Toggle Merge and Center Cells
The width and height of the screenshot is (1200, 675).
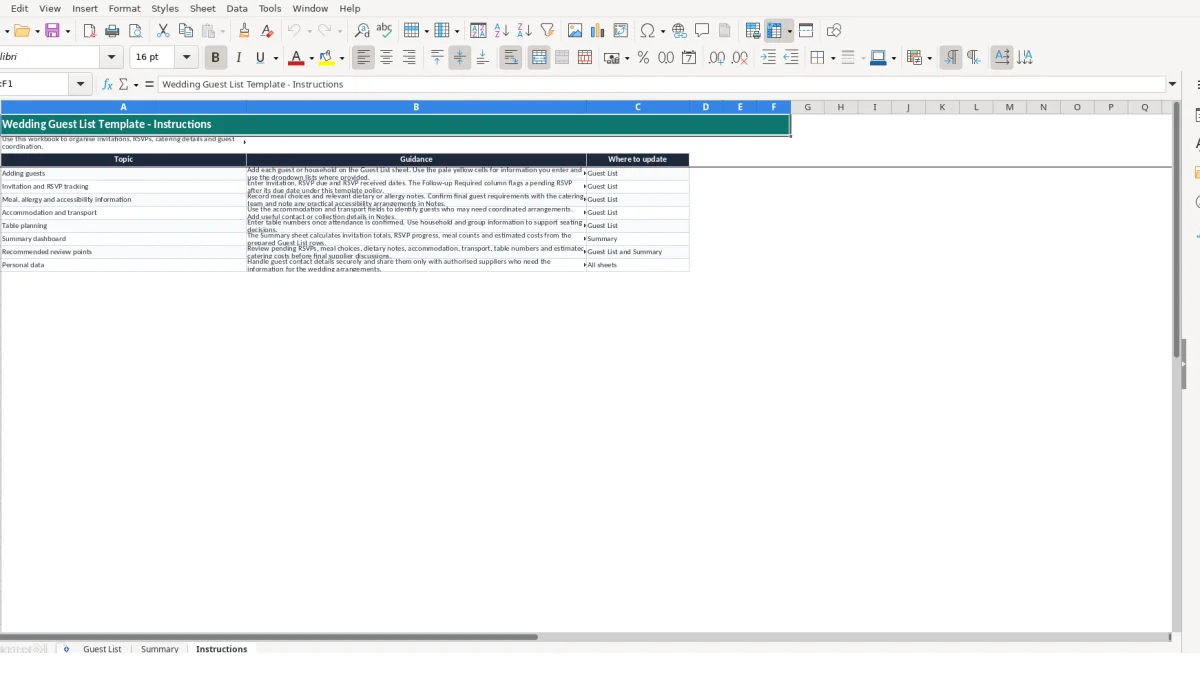click(x=539, y=58)
